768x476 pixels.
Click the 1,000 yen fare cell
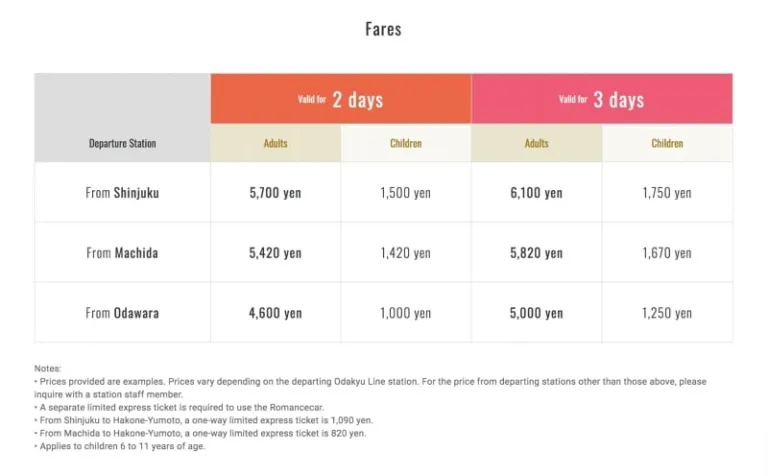(405, 313)
